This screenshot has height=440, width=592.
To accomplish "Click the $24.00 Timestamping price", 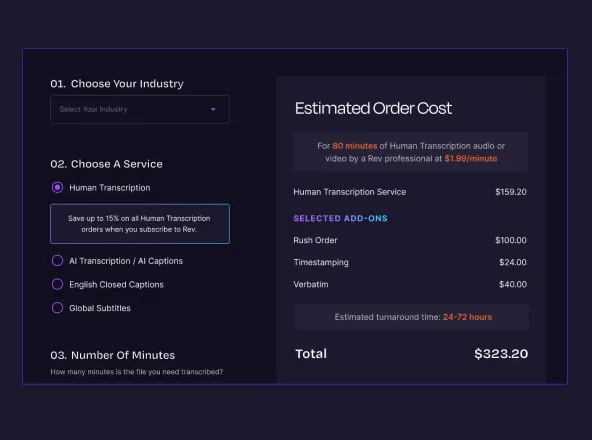I will (x=513, y=262).
